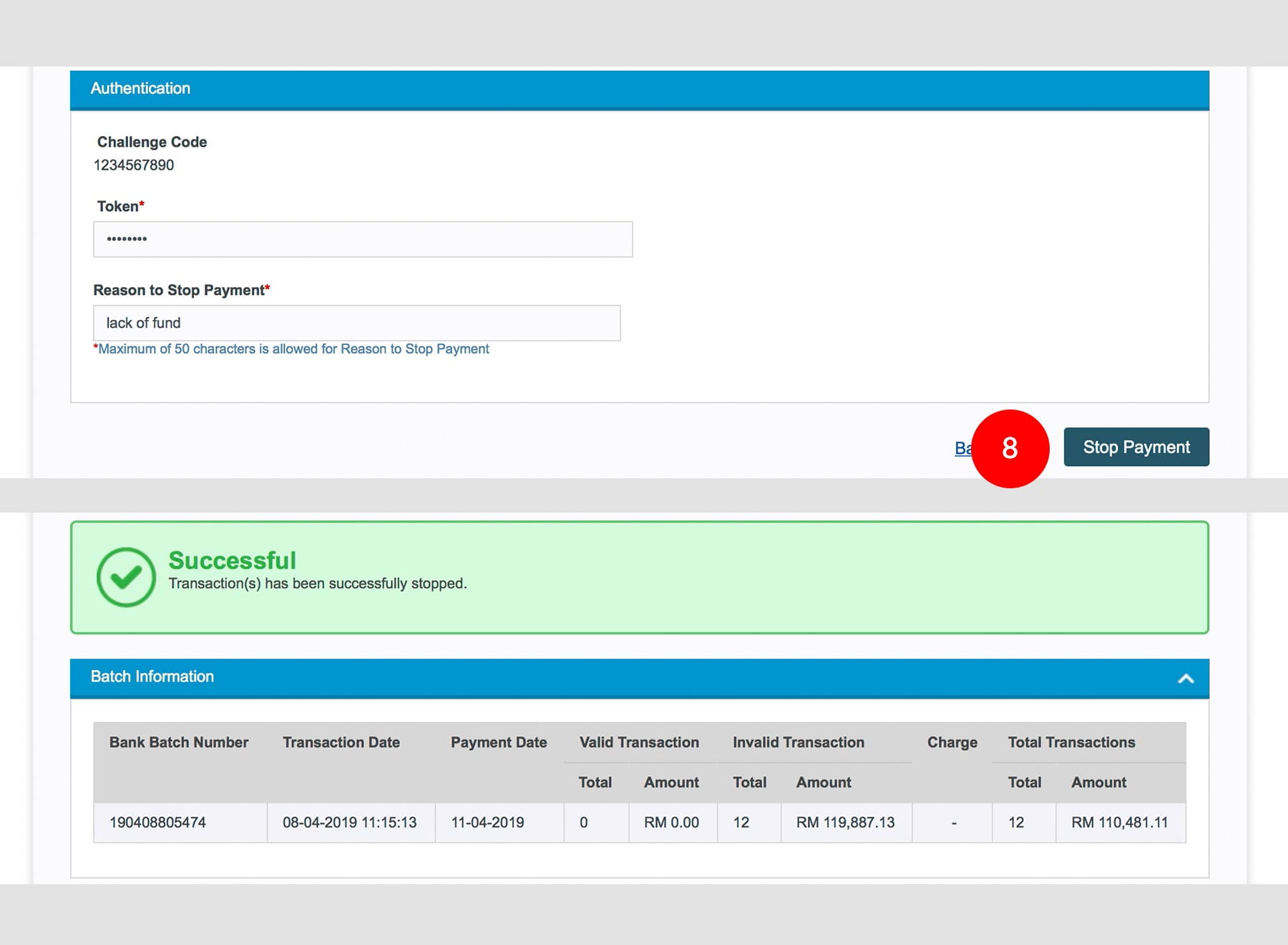Click the Authentication section header
The width and height of the screenshot is (1288, 945).
pos(140,89)
